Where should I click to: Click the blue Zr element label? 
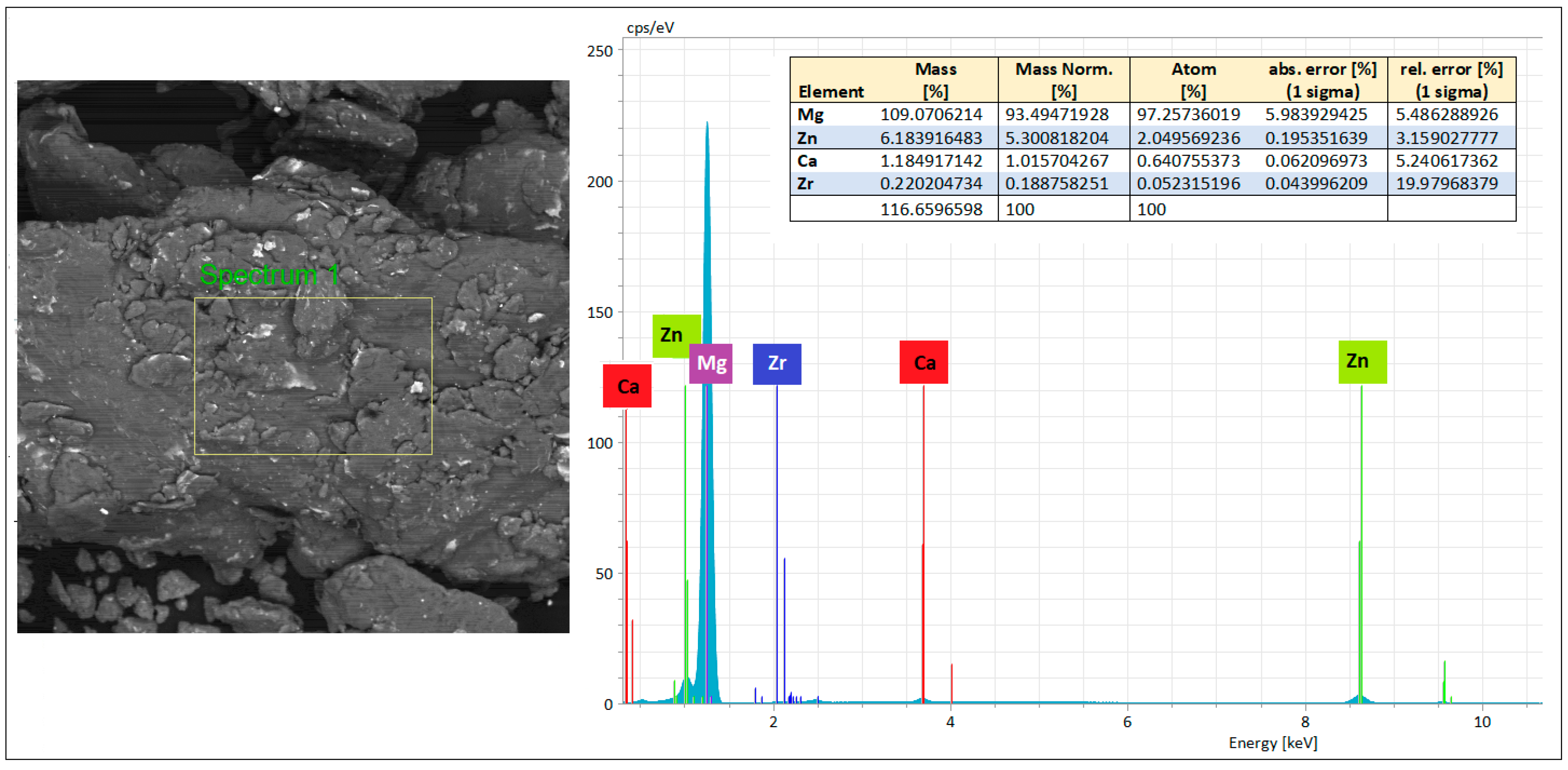tap(777, 363)
